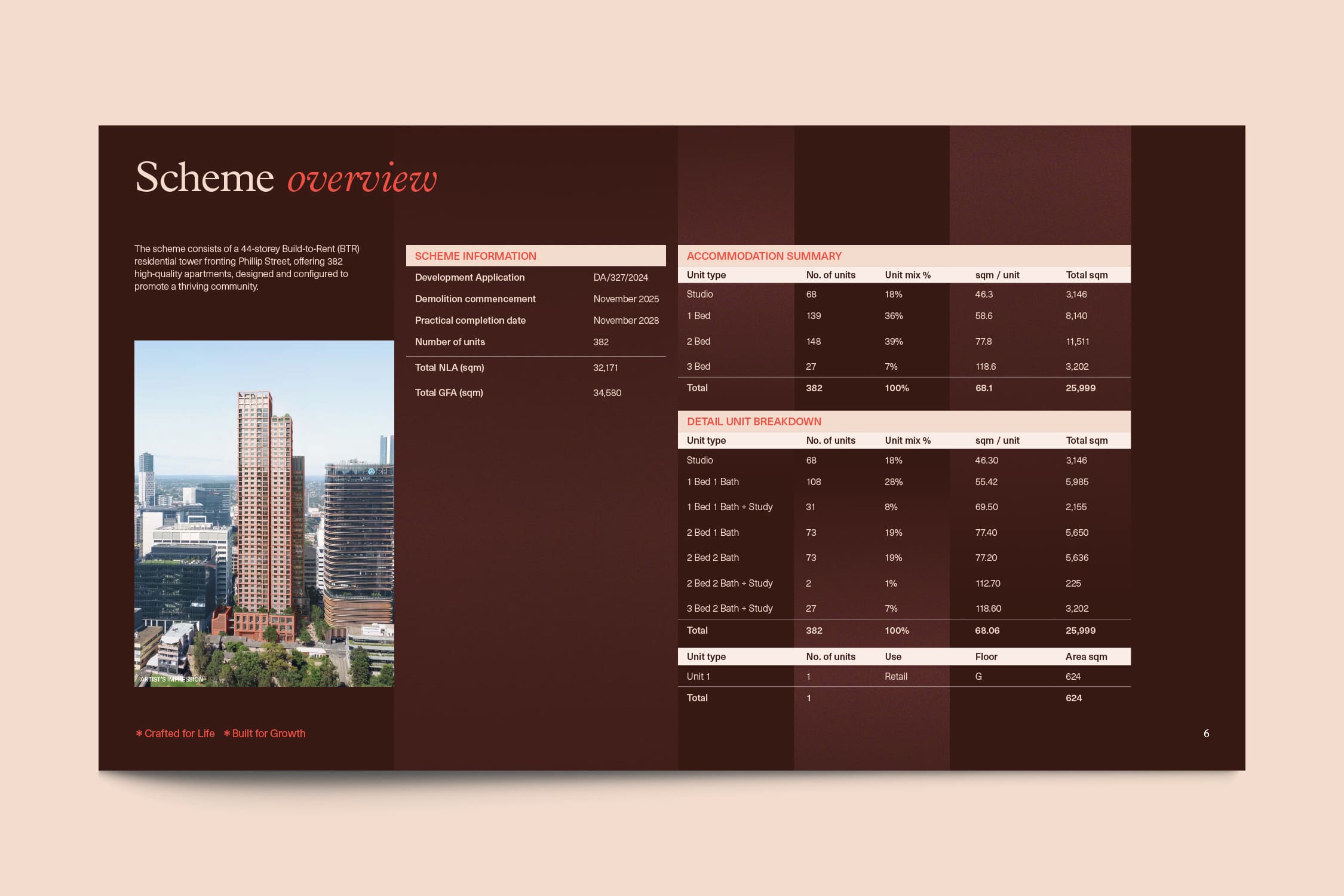Select the scheme description paragraph text
The image size is (1344, 896).
pyautogui.click(x=247, y=268)
